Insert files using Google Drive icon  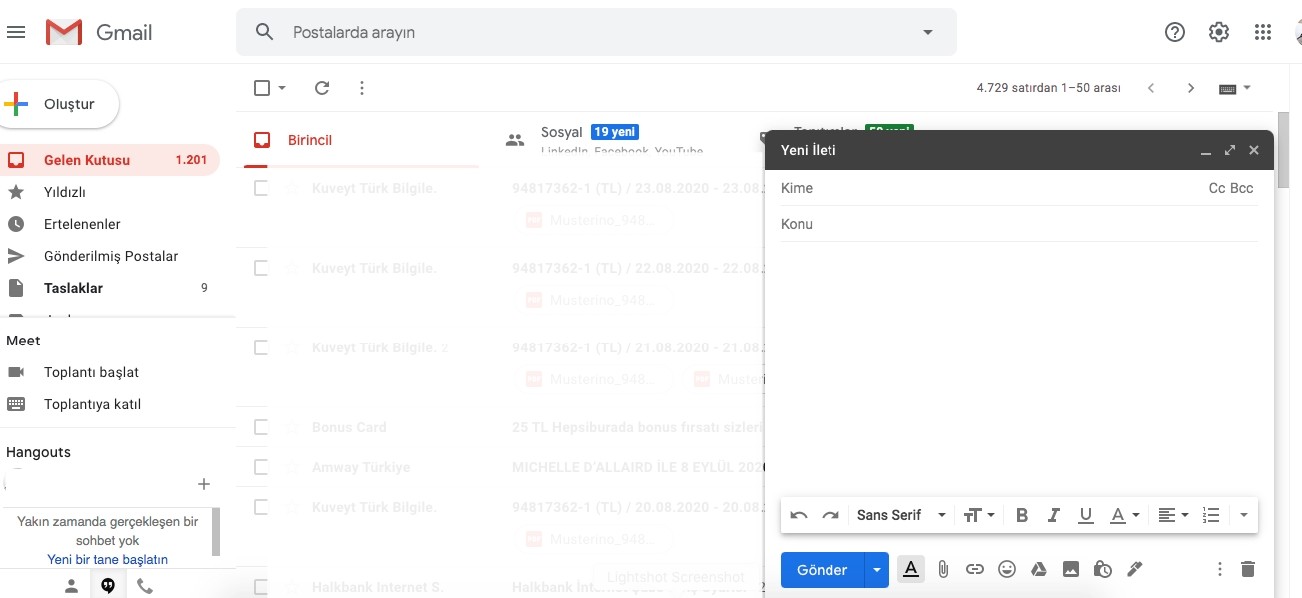[x=1039, y=570]
